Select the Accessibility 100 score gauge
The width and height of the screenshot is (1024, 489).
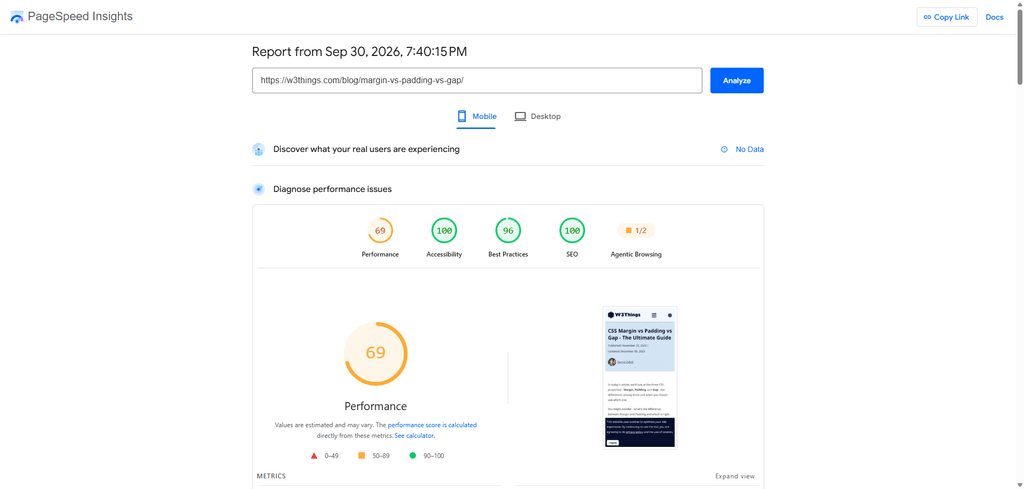pyautogui.click(x=444, y=230)
